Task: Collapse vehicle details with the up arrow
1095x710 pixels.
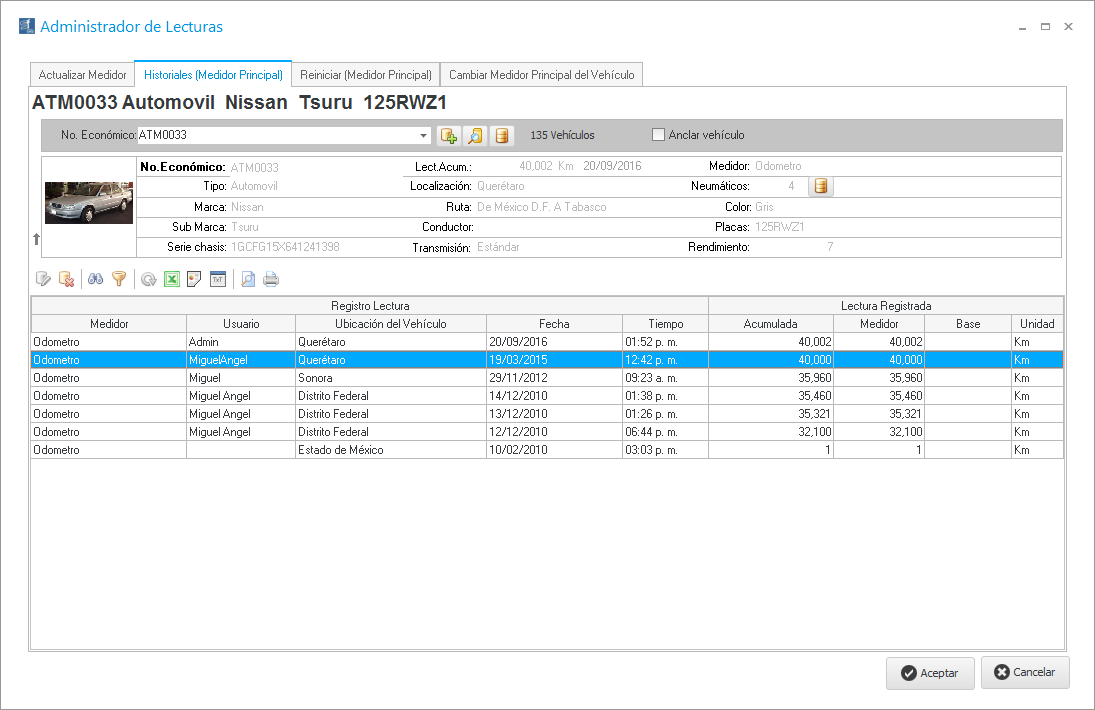Action: click(37, 239)
